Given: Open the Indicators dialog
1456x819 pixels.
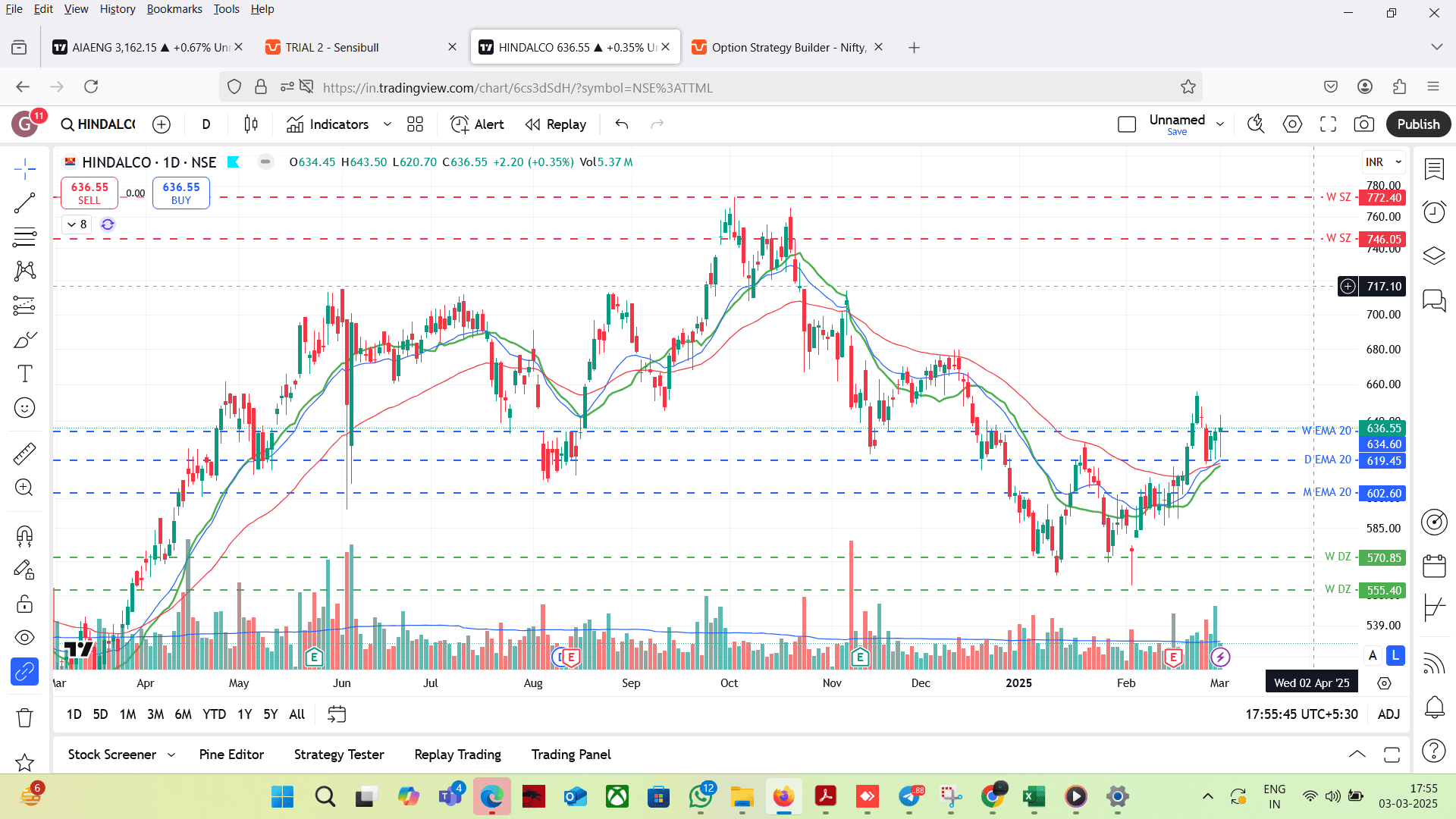Looking at the screenshot, I should [x=328, y=124].
